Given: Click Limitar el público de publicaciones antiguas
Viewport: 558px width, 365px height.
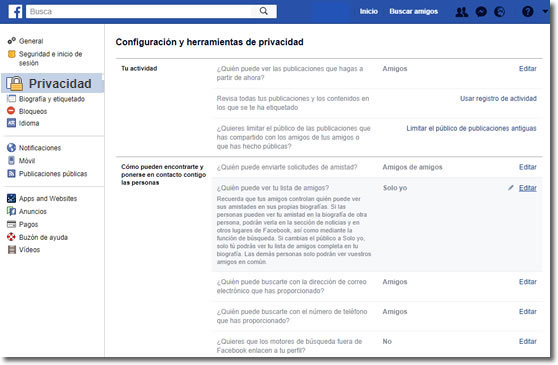Looking at the screenshot, I should (x=471, y=128).
